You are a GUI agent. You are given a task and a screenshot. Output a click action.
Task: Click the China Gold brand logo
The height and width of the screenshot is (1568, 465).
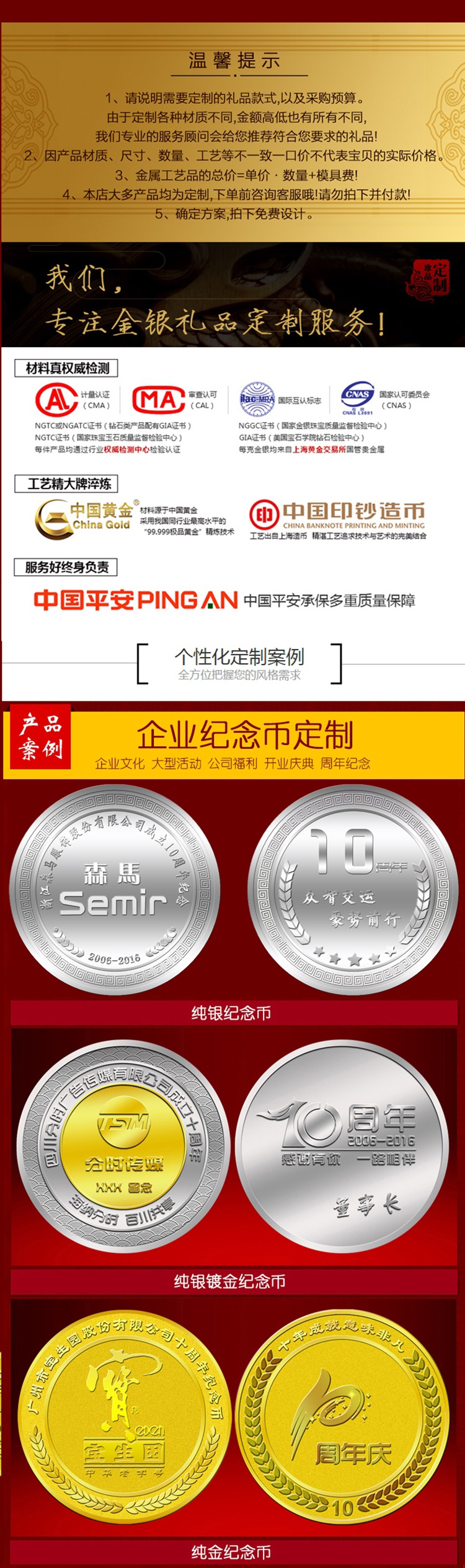click(x=82, y=519)
